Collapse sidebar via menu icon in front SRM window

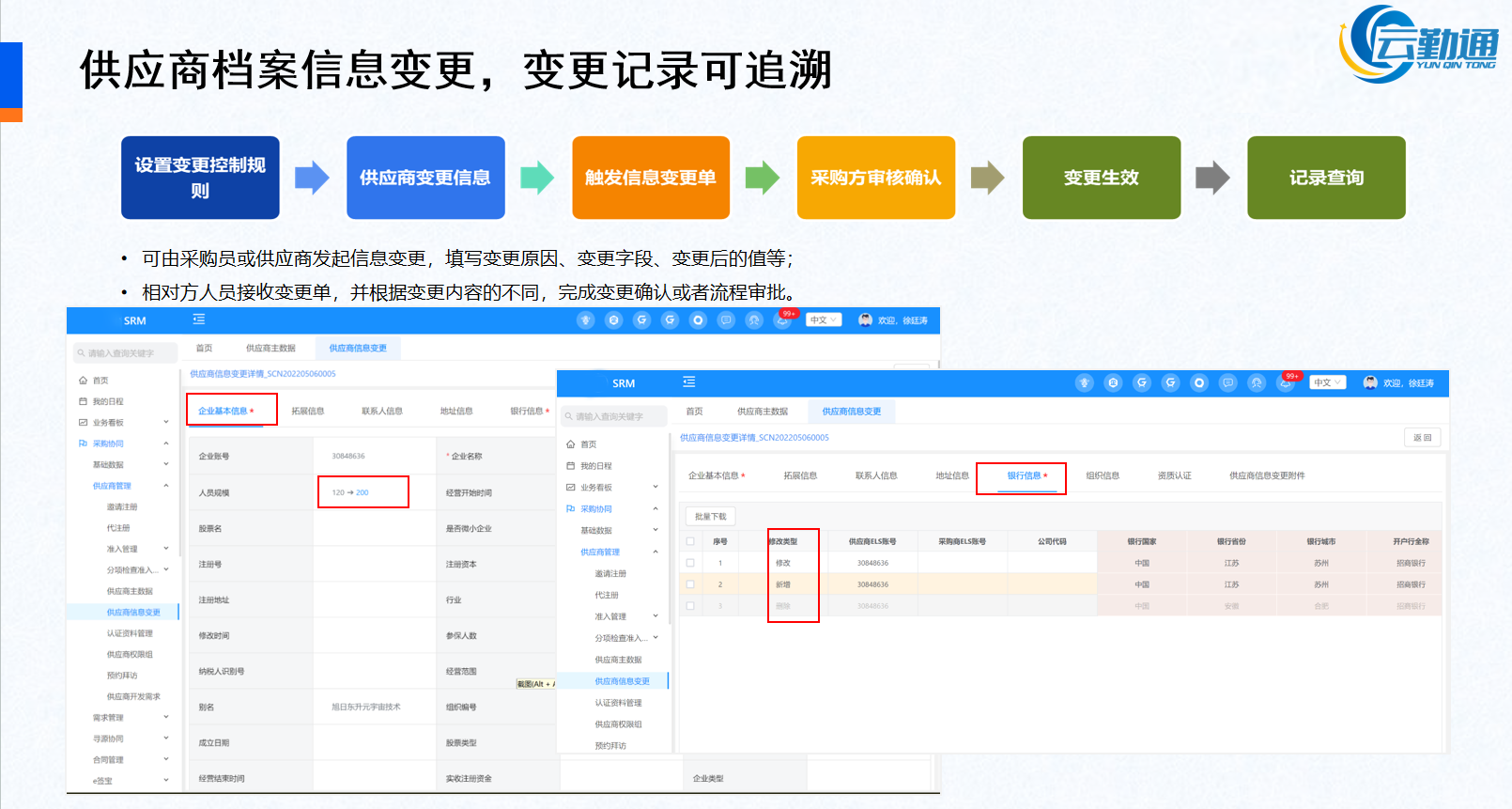[688, 382]
